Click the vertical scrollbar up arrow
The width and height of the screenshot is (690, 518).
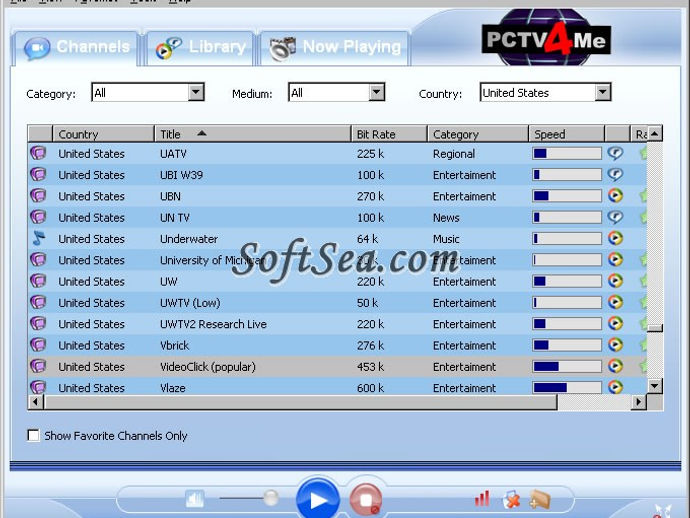655,133
